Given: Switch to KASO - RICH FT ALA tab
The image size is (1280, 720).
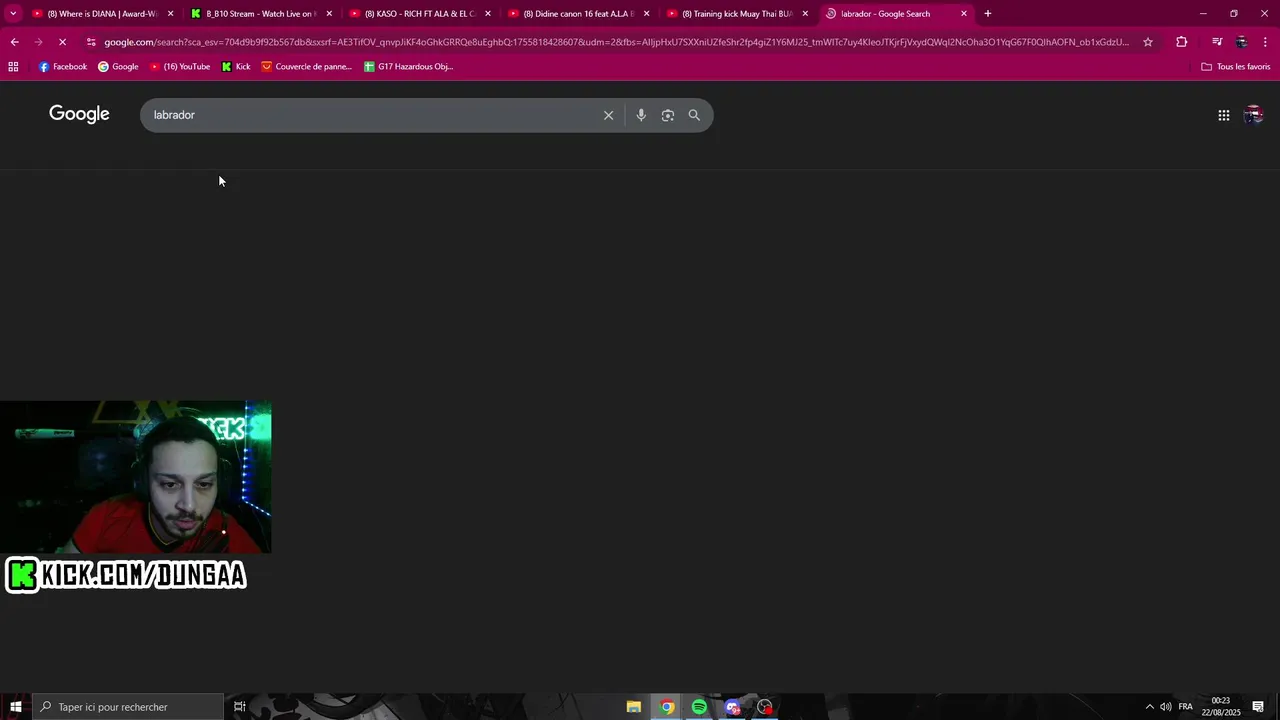Looking at the screenshot, I should [421, 14].
